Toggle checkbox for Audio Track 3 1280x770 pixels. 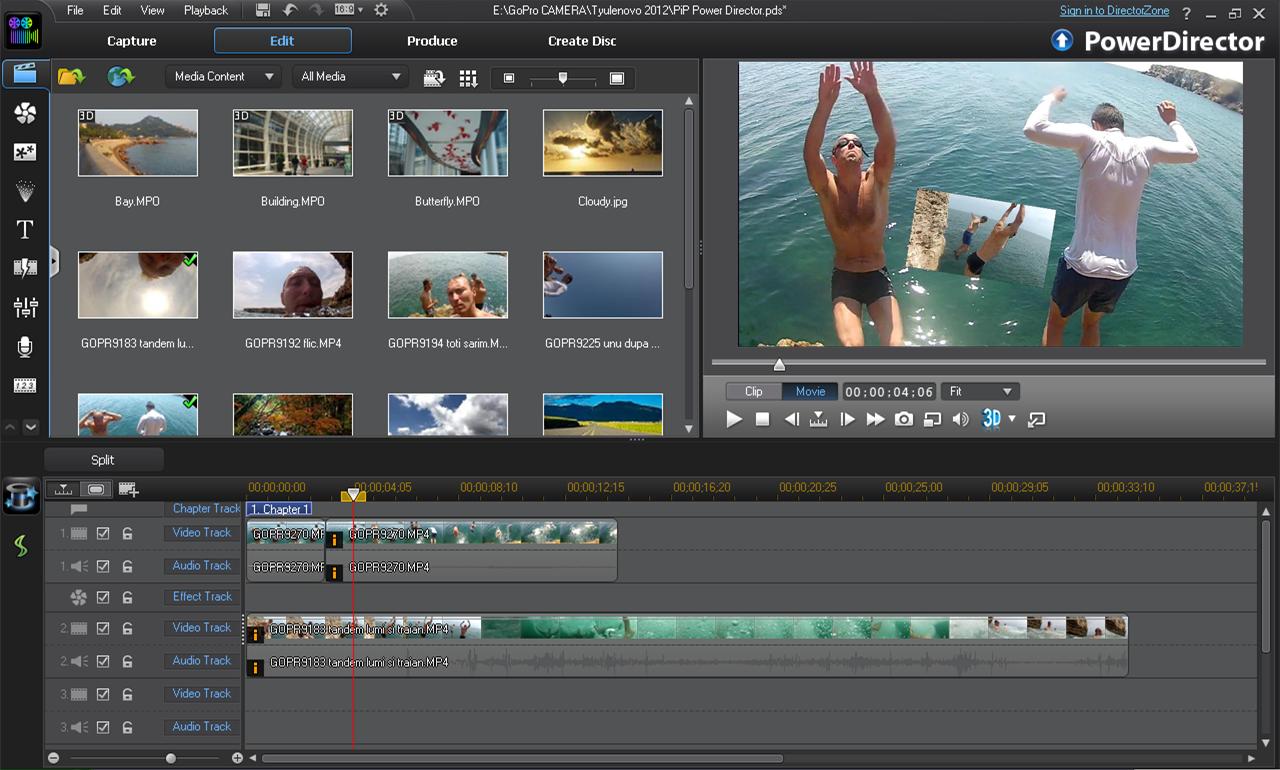click(103, 727)
